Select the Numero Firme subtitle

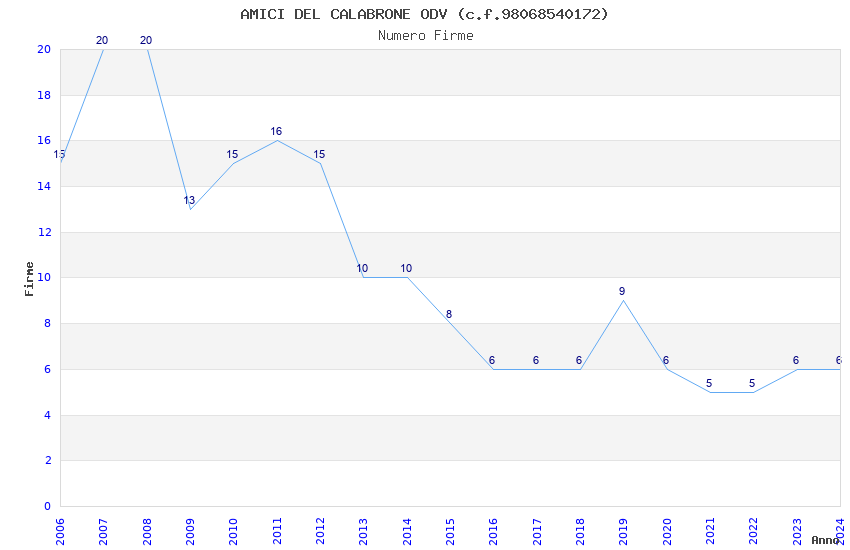426,36
